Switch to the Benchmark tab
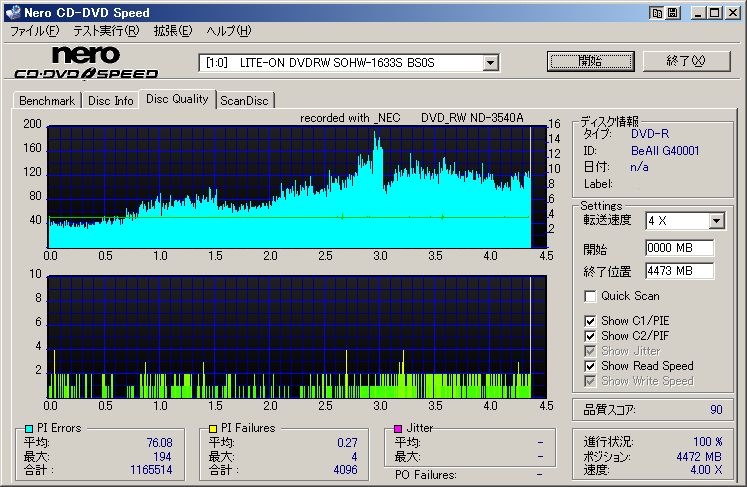747x487 pixels. 47,101
